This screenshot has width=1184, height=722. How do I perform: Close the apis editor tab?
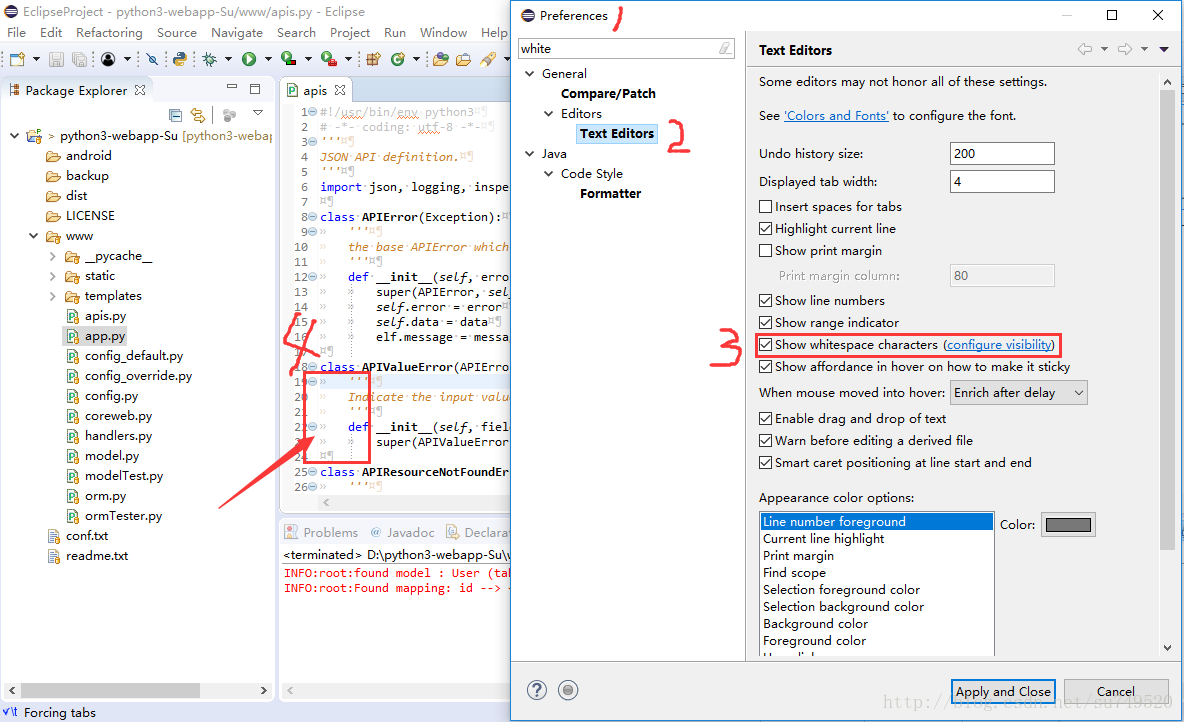(340, 90)
